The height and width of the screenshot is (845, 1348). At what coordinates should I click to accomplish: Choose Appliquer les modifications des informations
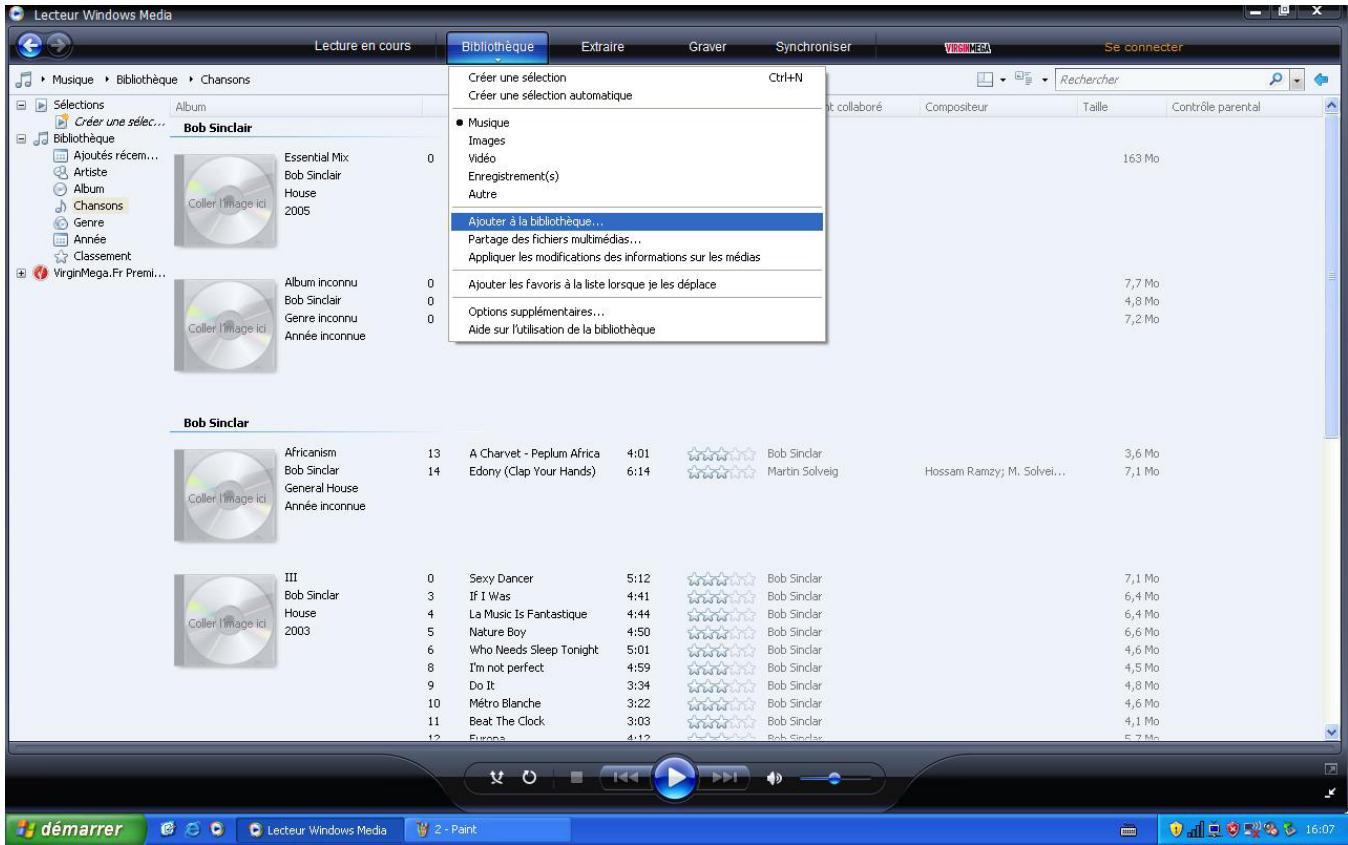click(x=637, y=257)
